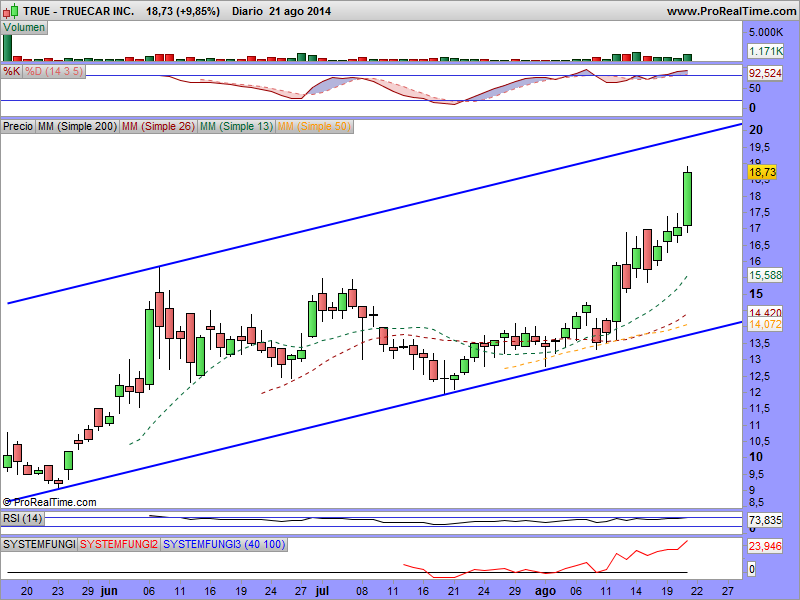Click the 22 date label on time axis
The width and height of the screenshot is (800, 600).
(x=697, y=591)
